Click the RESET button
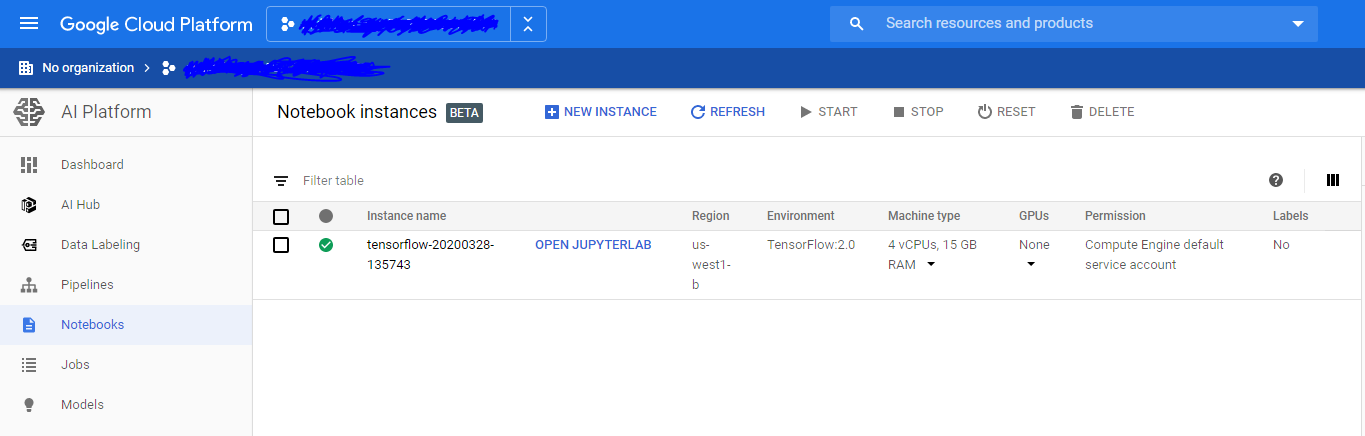This screenshot has width=1365, height=436. pos(1006,112)
